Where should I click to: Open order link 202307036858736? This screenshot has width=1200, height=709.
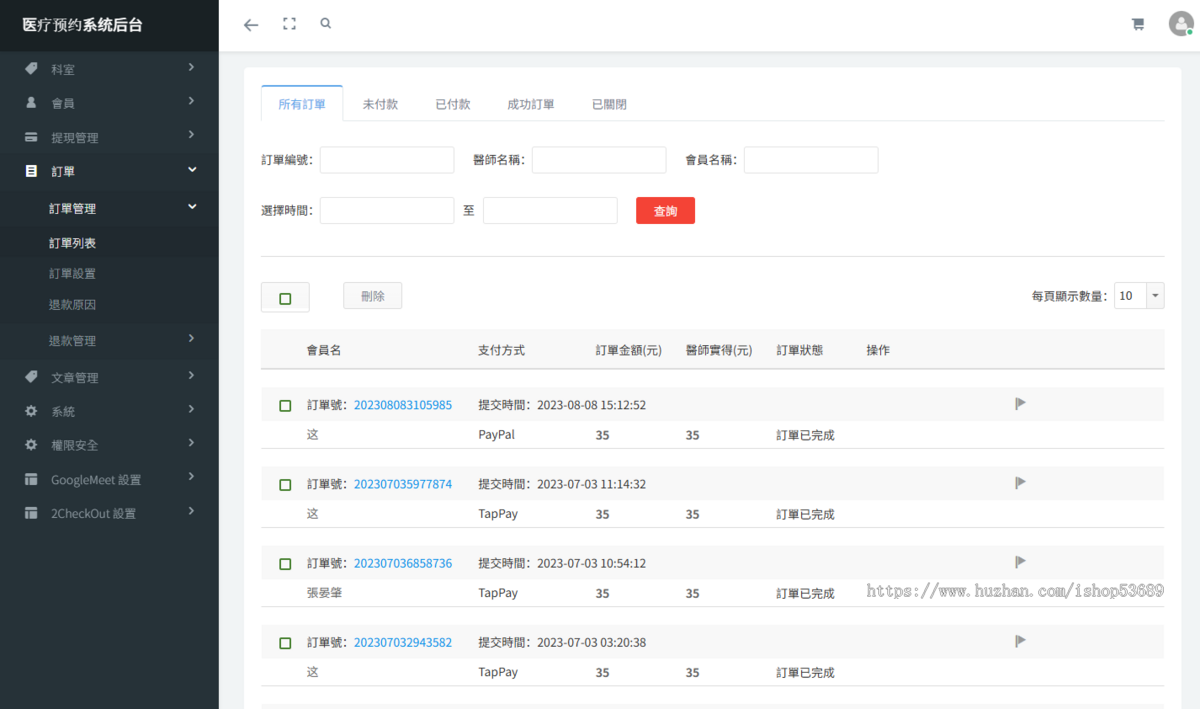[x=403, y=563]
